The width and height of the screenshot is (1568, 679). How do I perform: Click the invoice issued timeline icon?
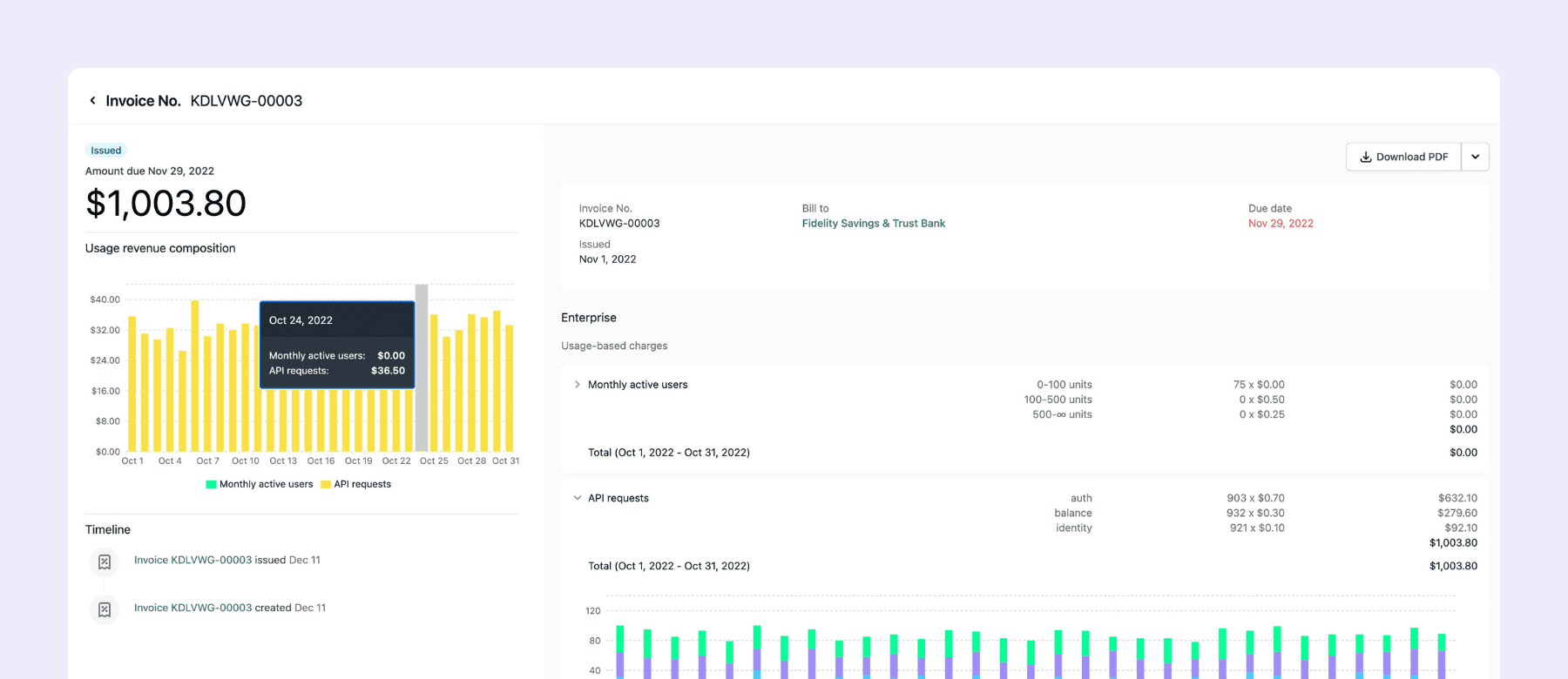click(x=105, y=561)
